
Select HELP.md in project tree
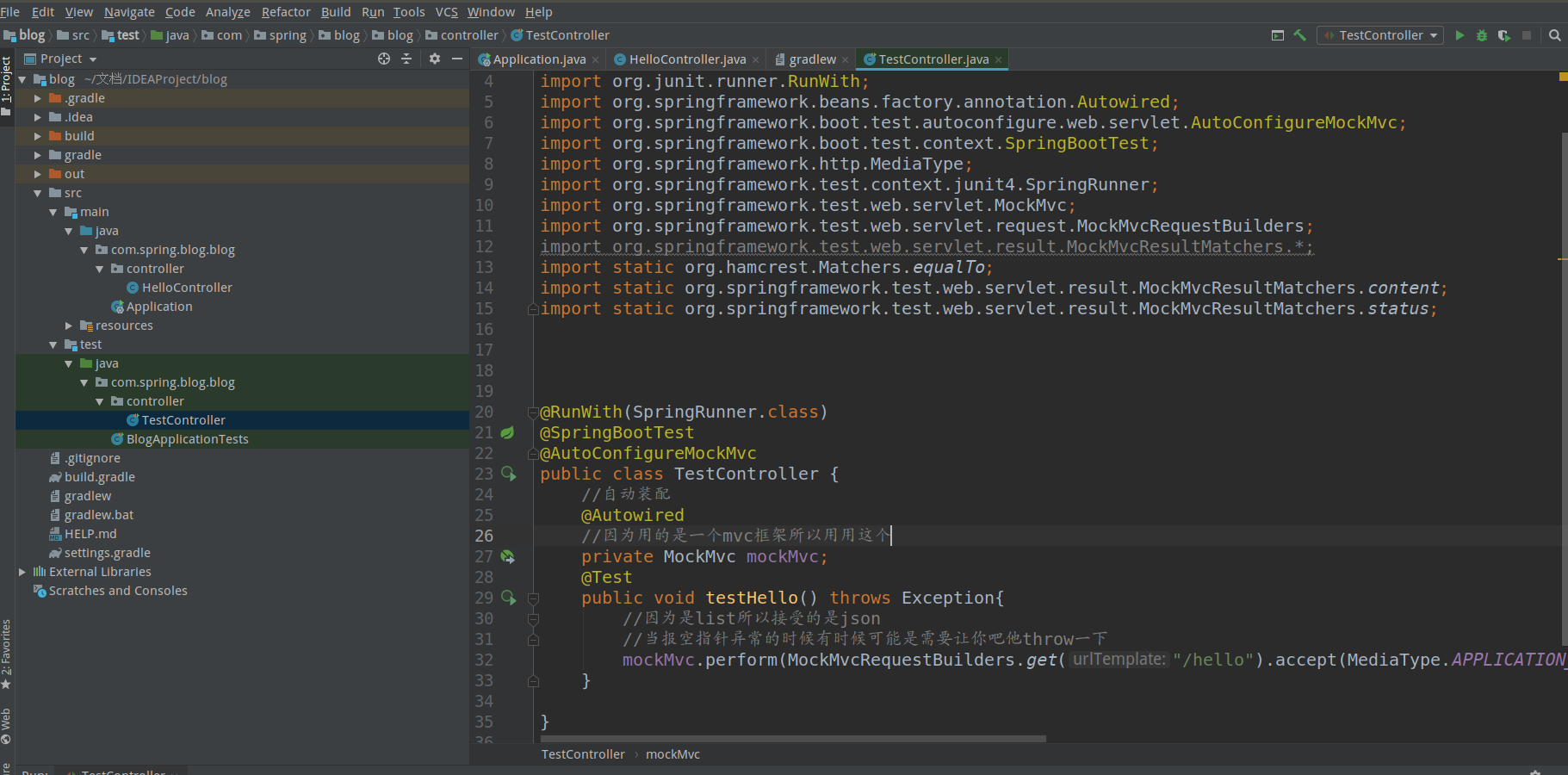90,534
